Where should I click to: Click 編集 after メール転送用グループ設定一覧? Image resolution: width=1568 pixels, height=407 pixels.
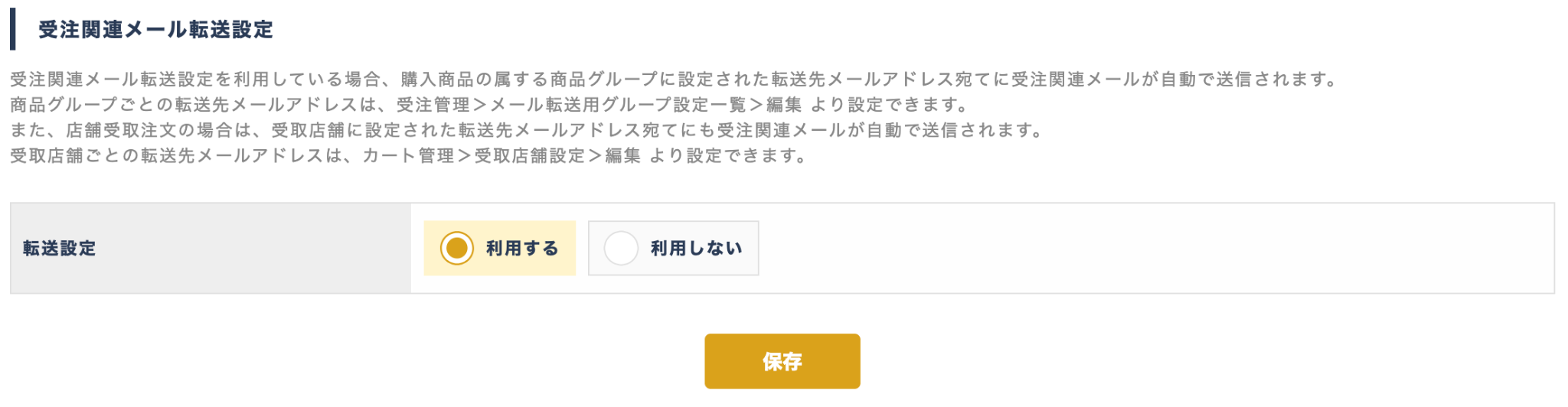point(784,105)
